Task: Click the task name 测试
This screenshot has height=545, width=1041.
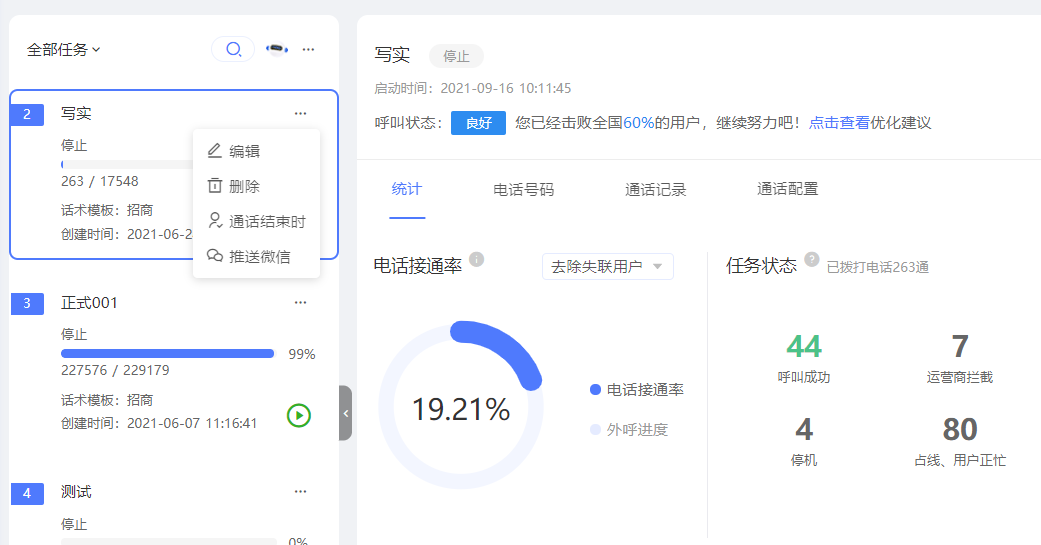Action: pyautogui.click(x=76, y=492)
